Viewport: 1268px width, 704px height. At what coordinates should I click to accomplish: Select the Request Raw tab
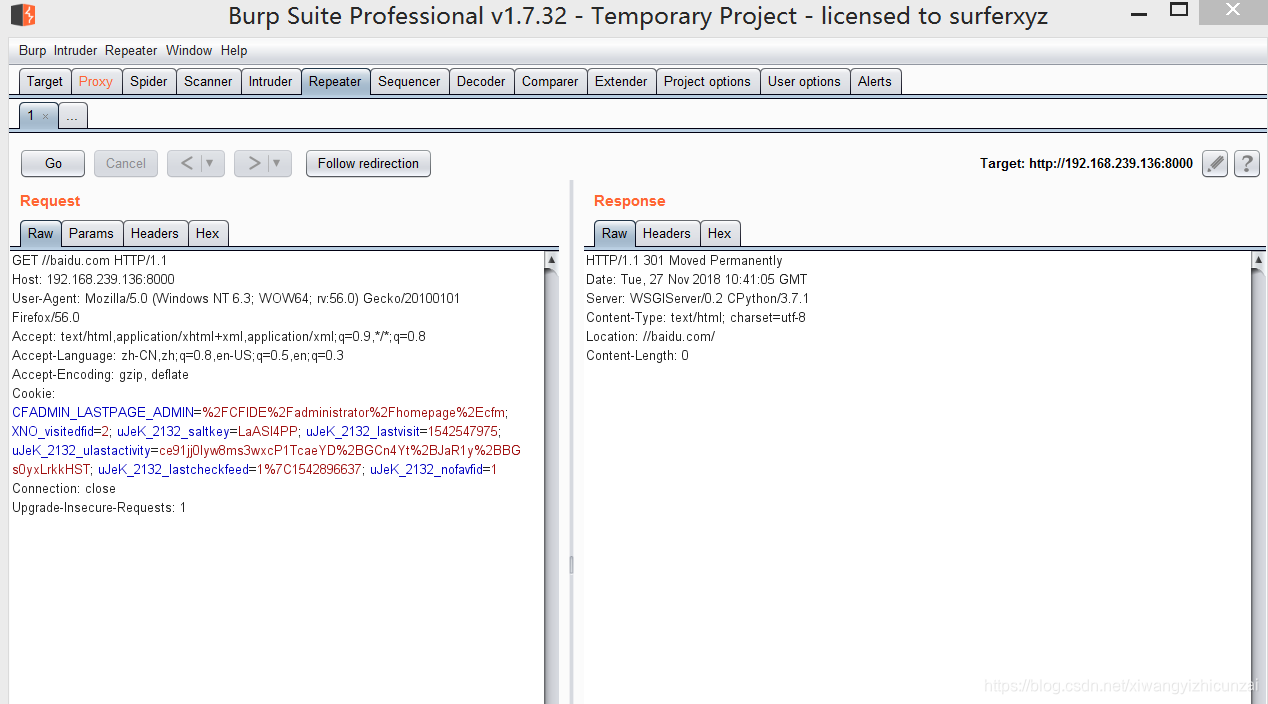[41, 233]
